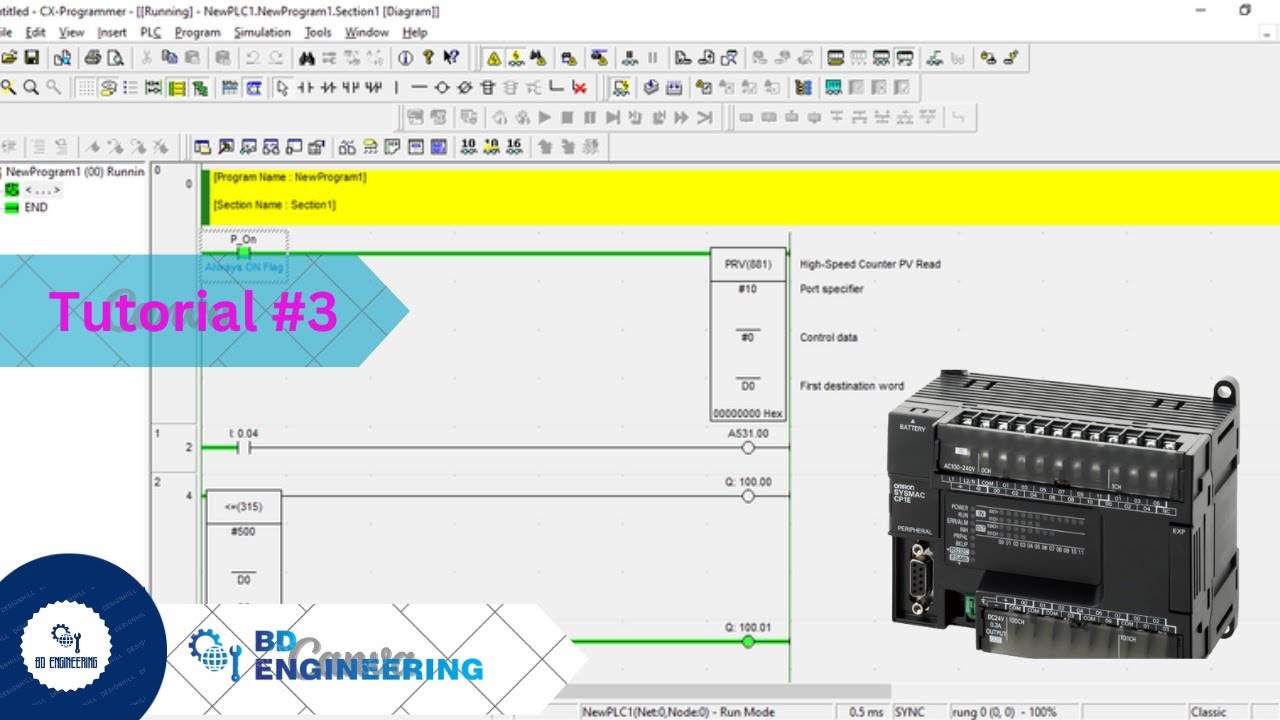Click the horizontal scrollbar thumb
Screen dimensions: 1280x720
[722, 691]
